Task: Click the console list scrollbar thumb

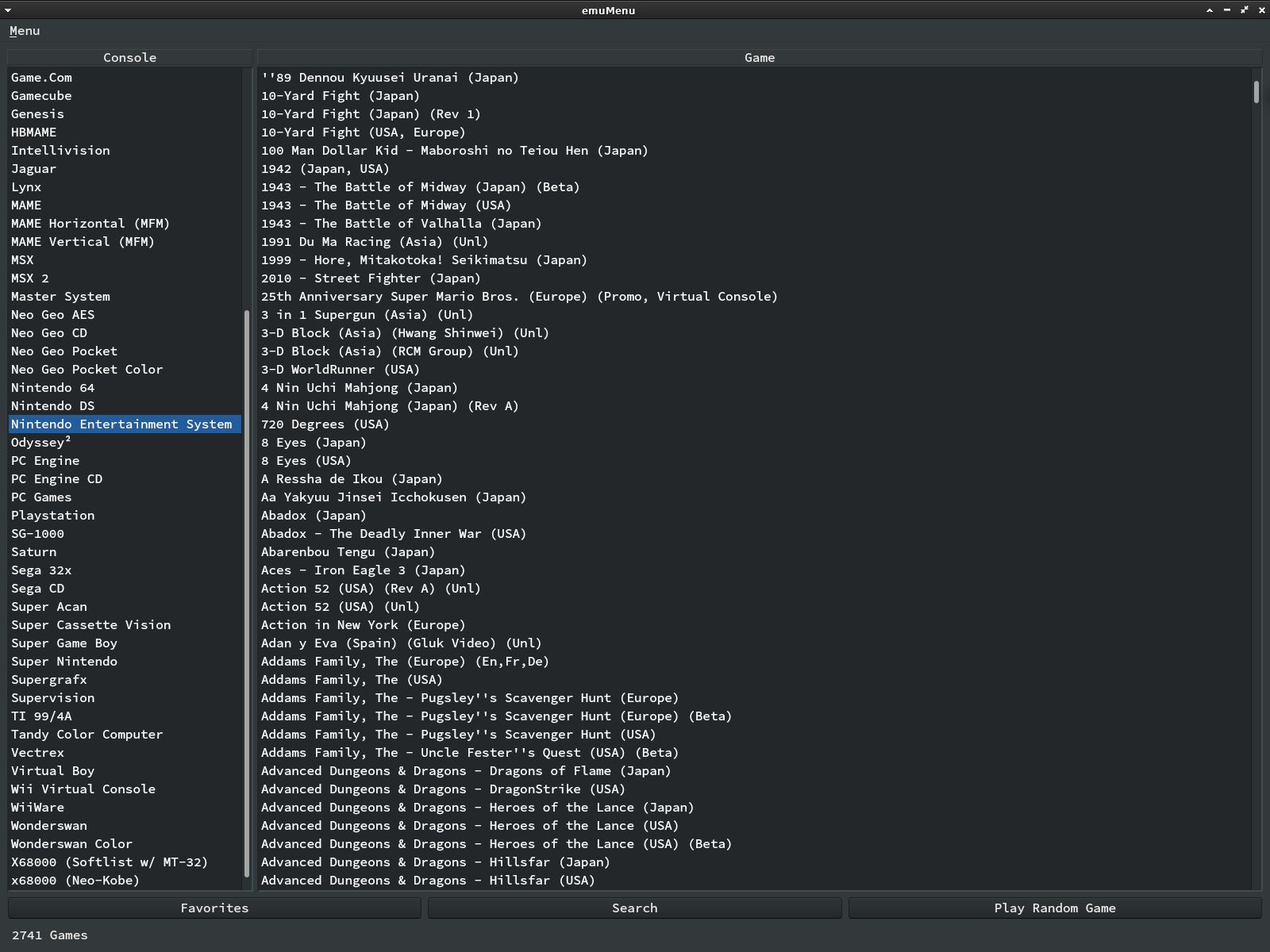Action: [247, 593]
